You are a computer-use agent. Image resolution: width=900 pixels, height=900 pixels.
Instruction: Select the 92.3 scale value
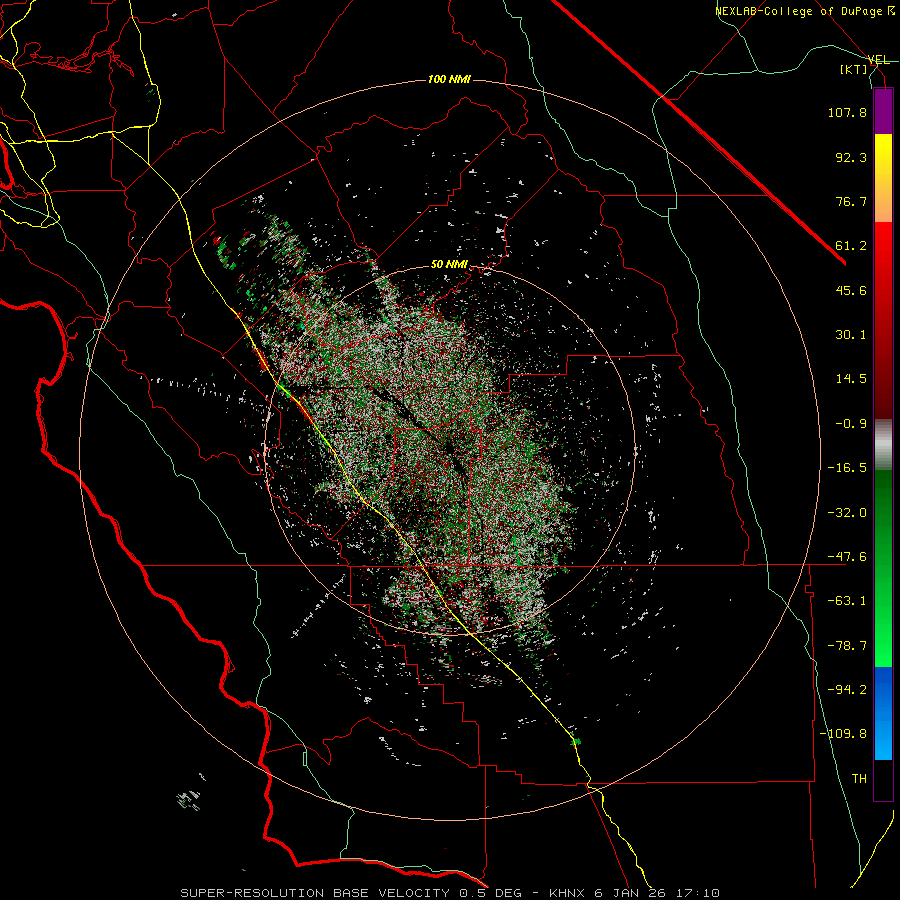851,157
